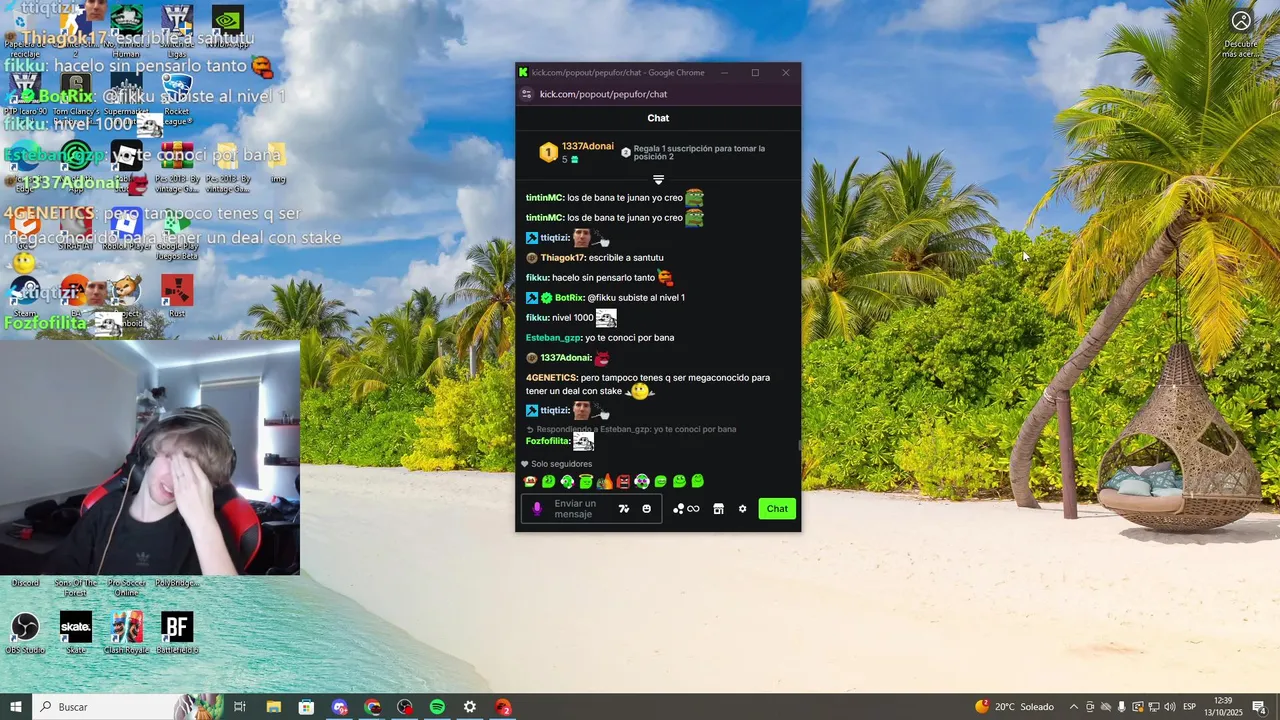The image size is (1280, 720).
Task: Click username Fozfofilita in the chat
Action: coord(548,441)
